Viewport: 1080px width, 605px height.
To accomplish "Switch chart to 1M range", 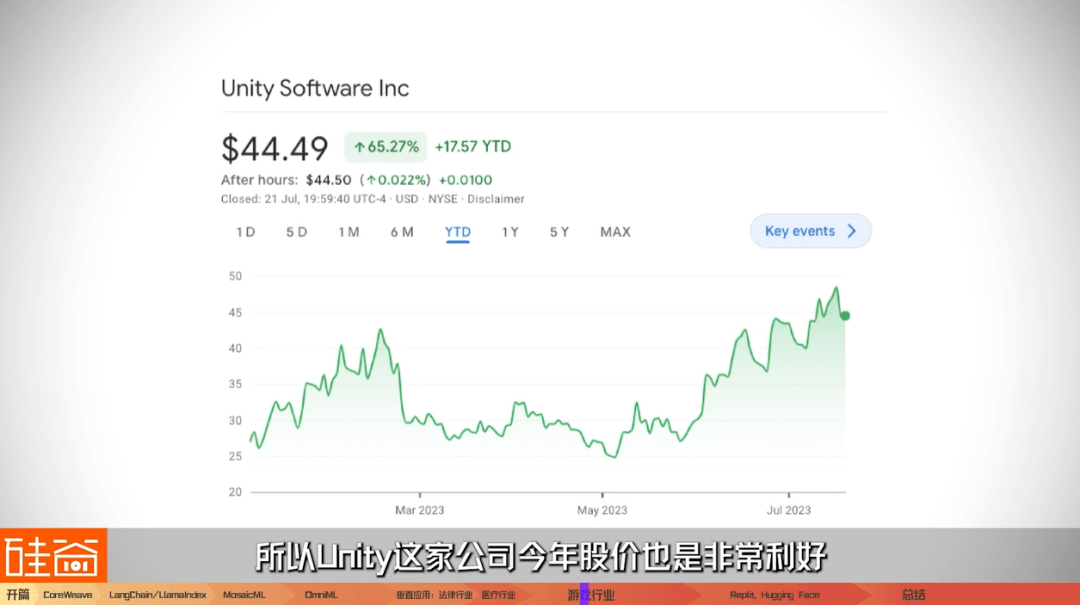I will [348, 232].
